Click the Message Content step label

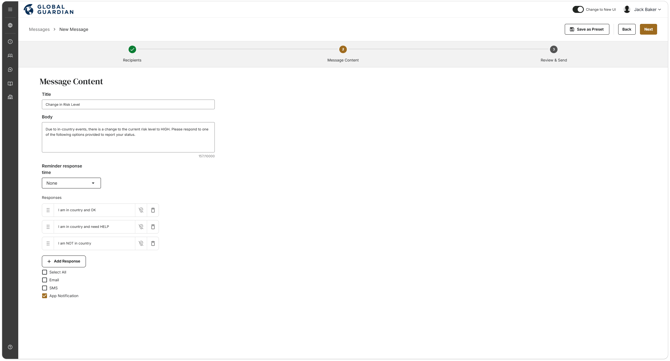[x=343, y=60]
